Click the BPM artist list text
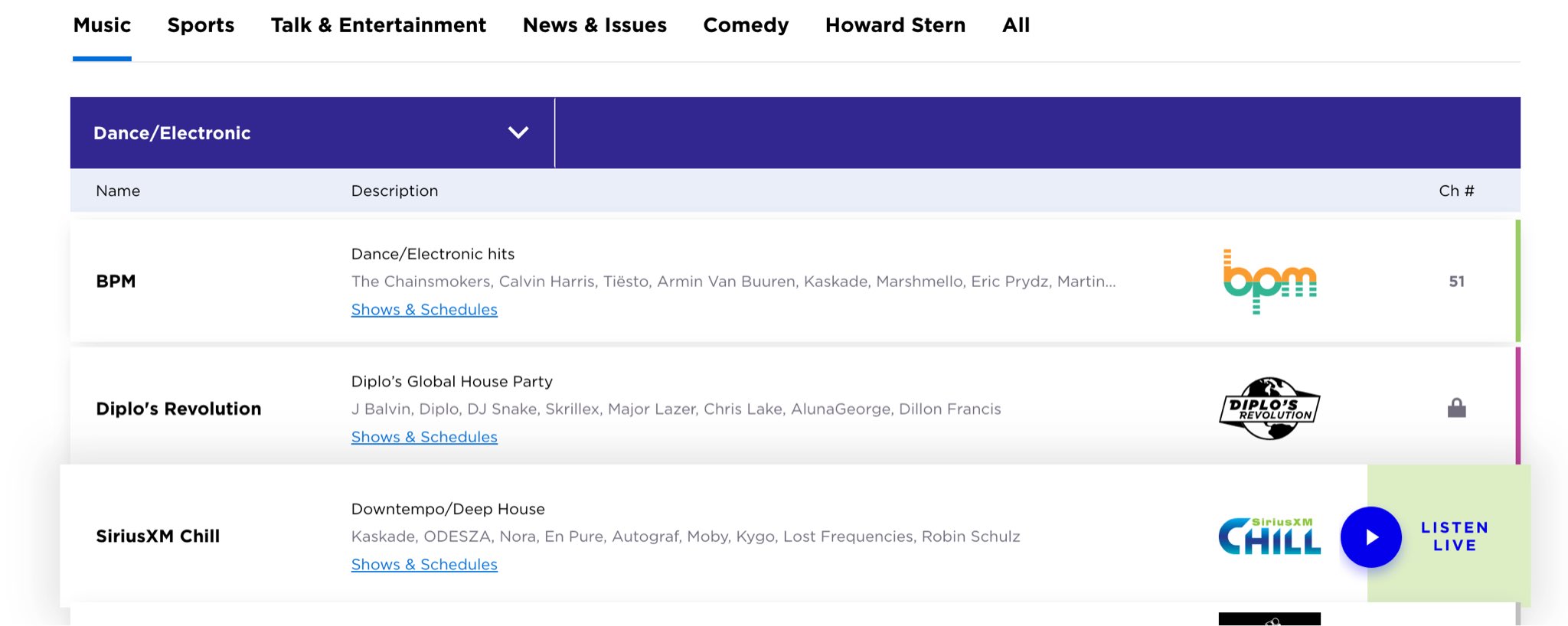Viewport: 1568px width, 626px height. [x=733, y=282]
